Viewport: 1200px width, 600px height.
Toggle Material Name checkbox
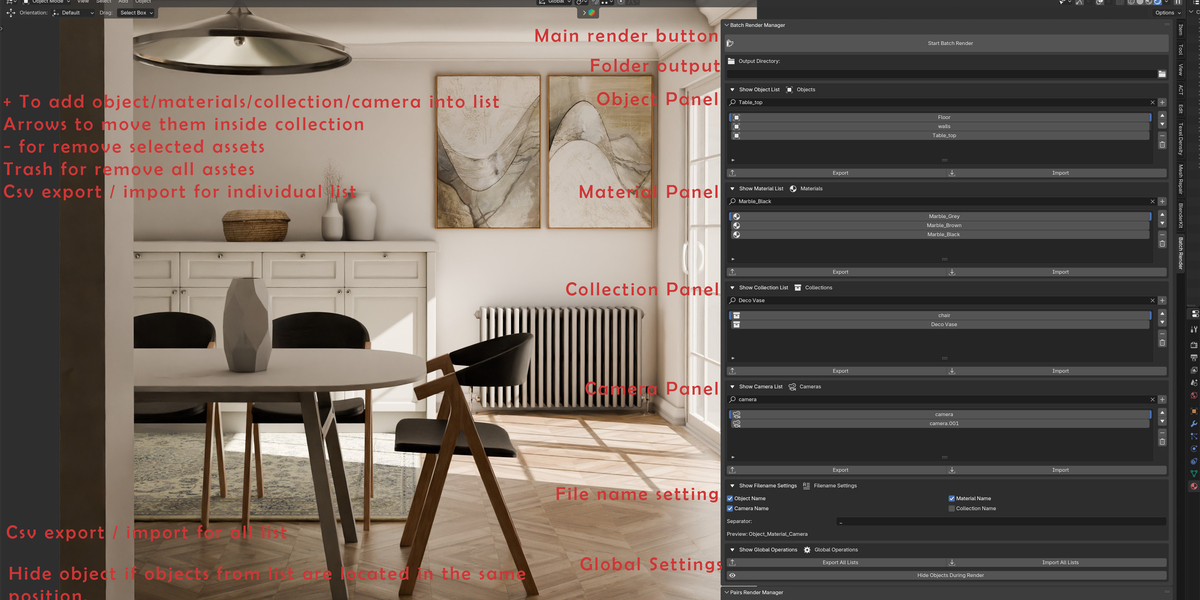pos(952,498)
